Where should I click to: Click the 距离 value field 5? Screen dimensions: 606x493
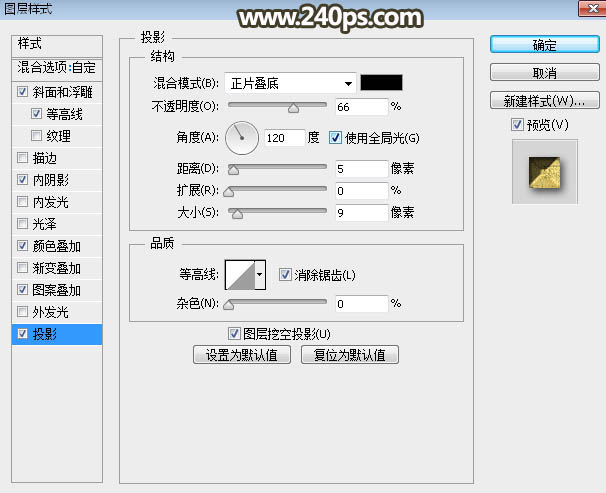pyautogui.click(x=361, y=169)
